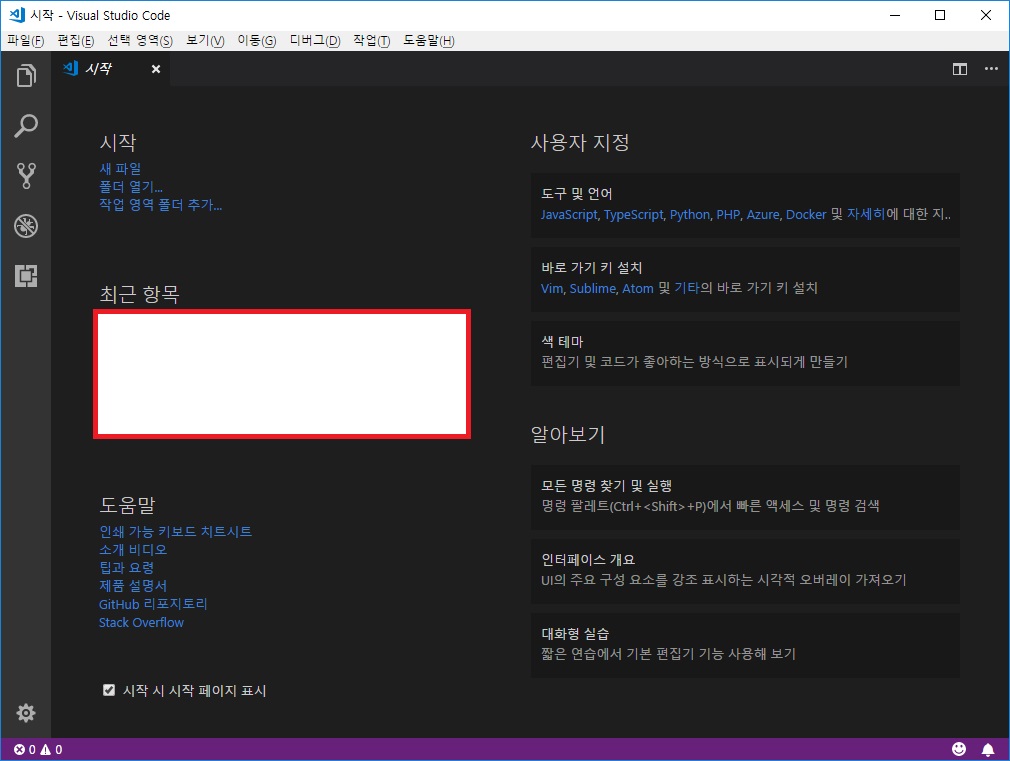This screenshot has width=1010, height=761.
Task: Click the feedback smiley icon
Action: (959, 749)
